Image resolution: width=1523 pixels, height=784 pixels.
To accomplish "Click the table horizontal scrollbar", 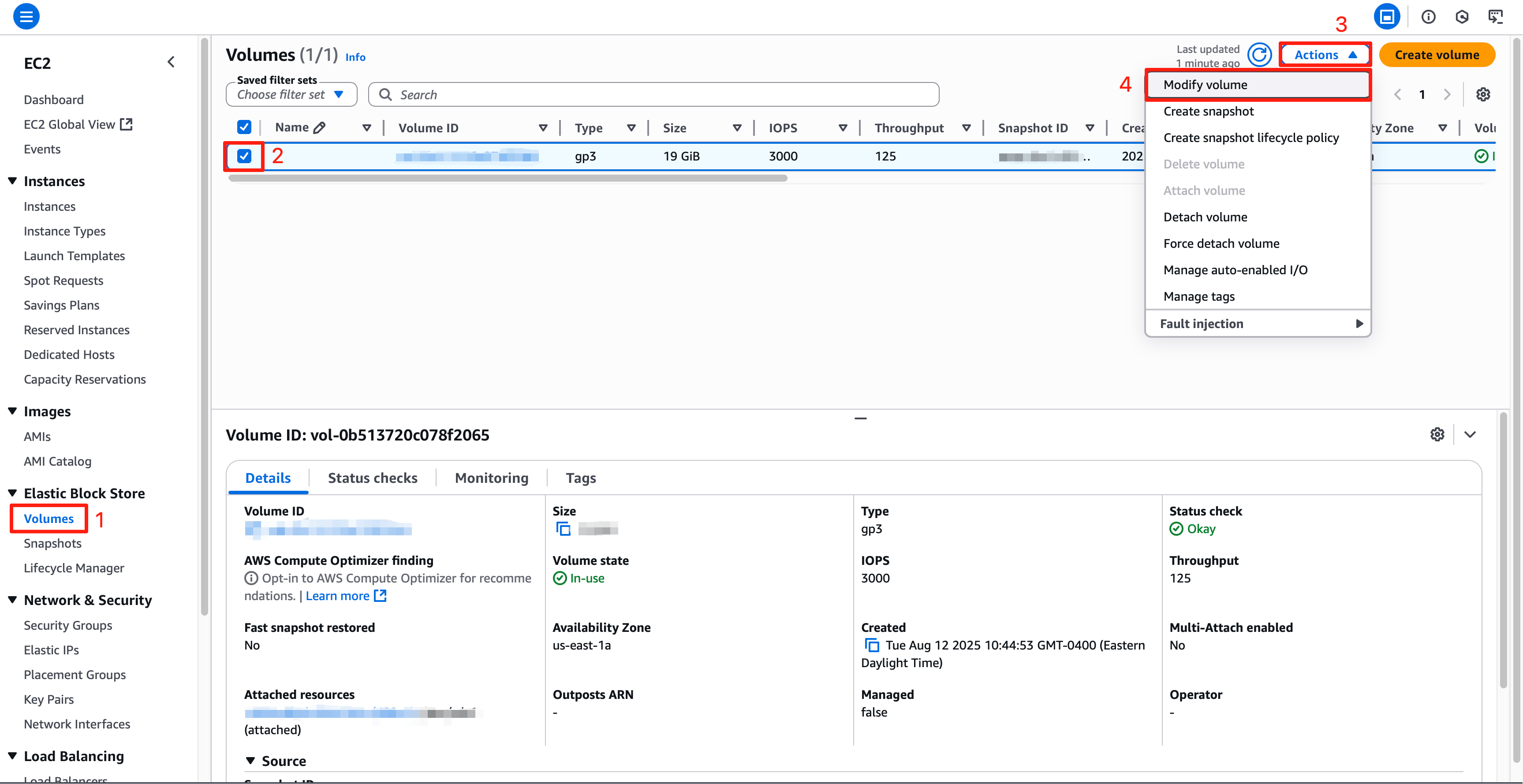I will tap(508, 178).
